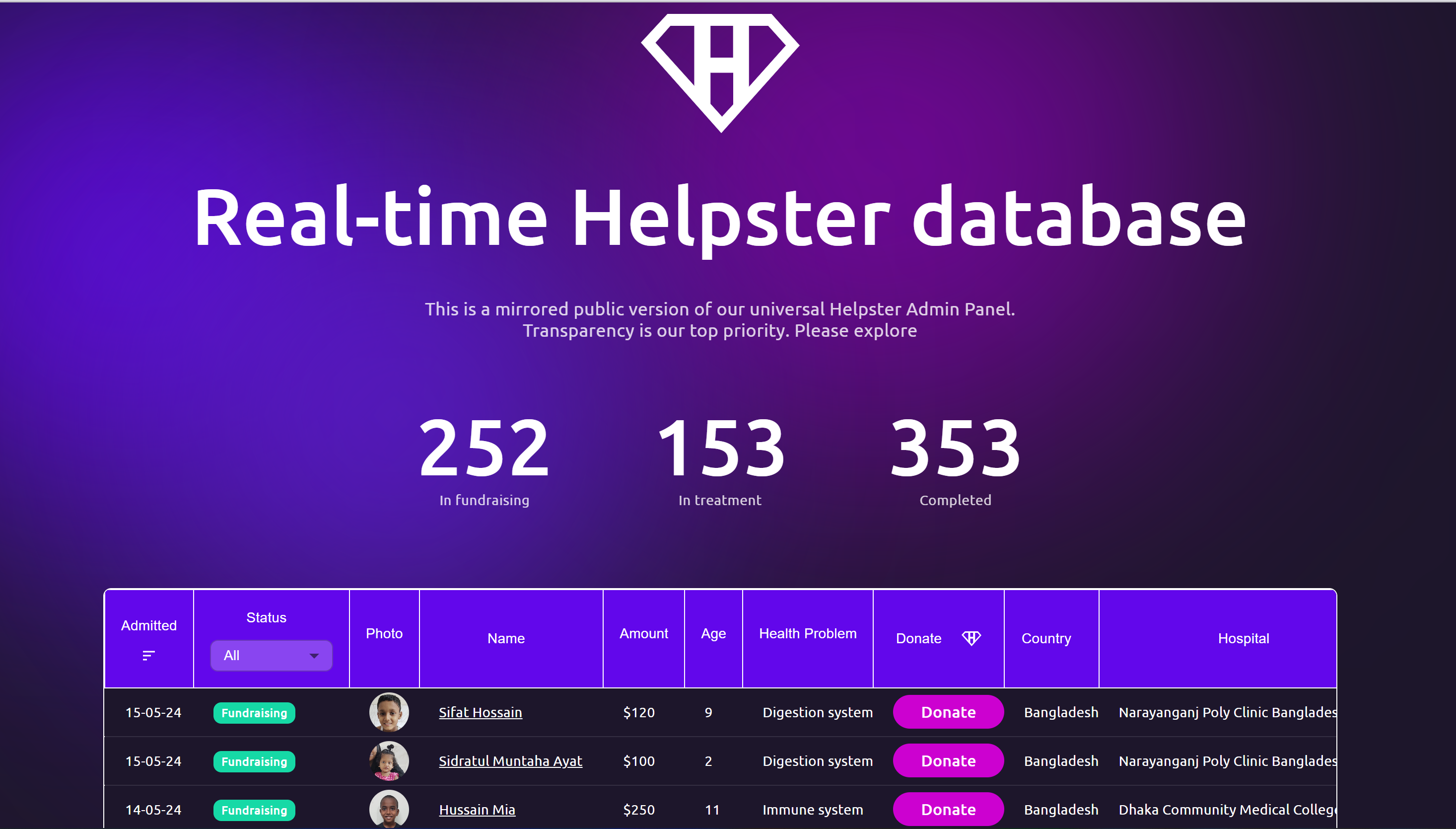Click Fundraising badge in Sidratul Muntaha Ayat row
The width and height of the screenshot is (1456, 829).
(254, 761)
